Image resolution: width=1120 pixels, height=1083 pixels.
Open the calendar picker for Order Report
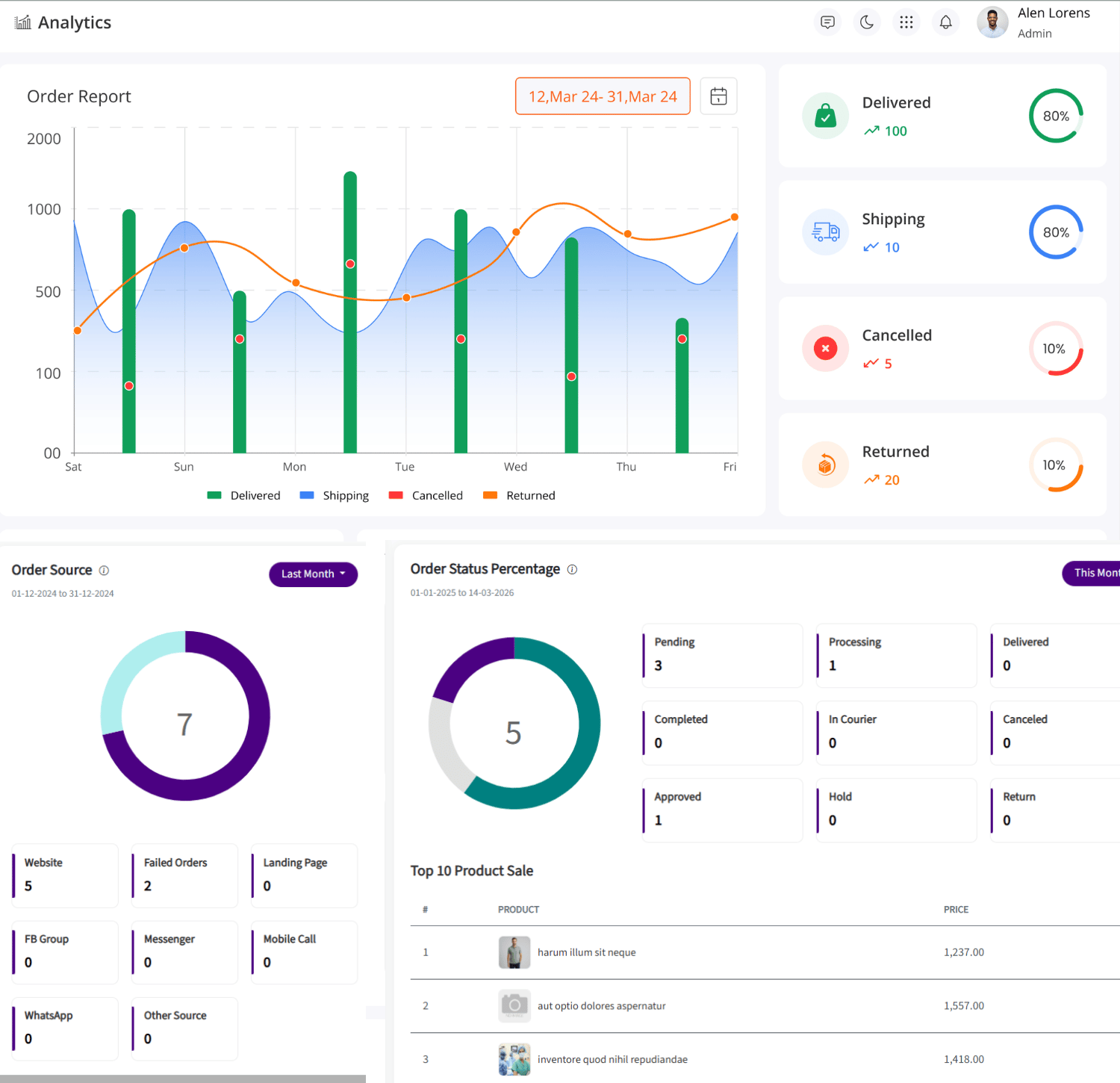(x=718, y=96)
